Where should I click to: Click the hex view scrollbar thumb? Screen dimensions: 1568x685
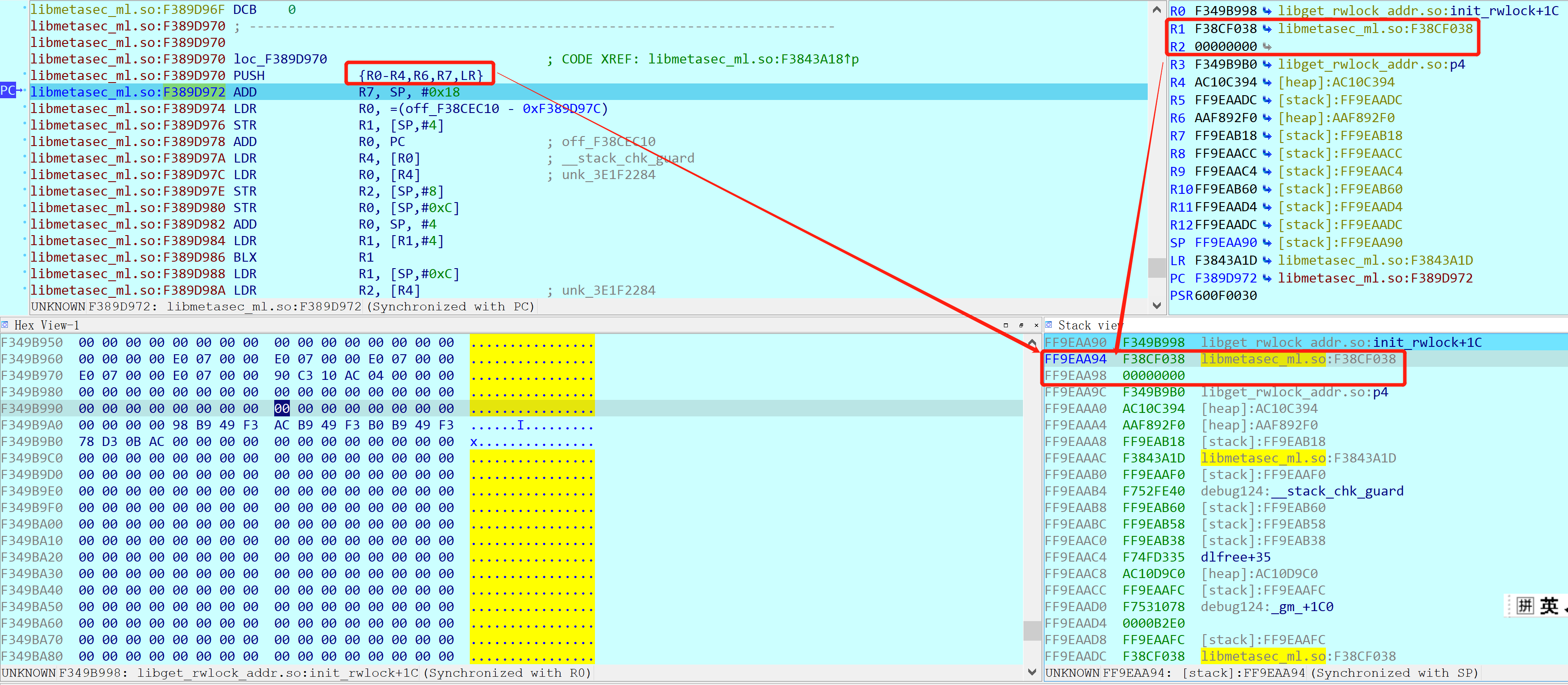1032,631
